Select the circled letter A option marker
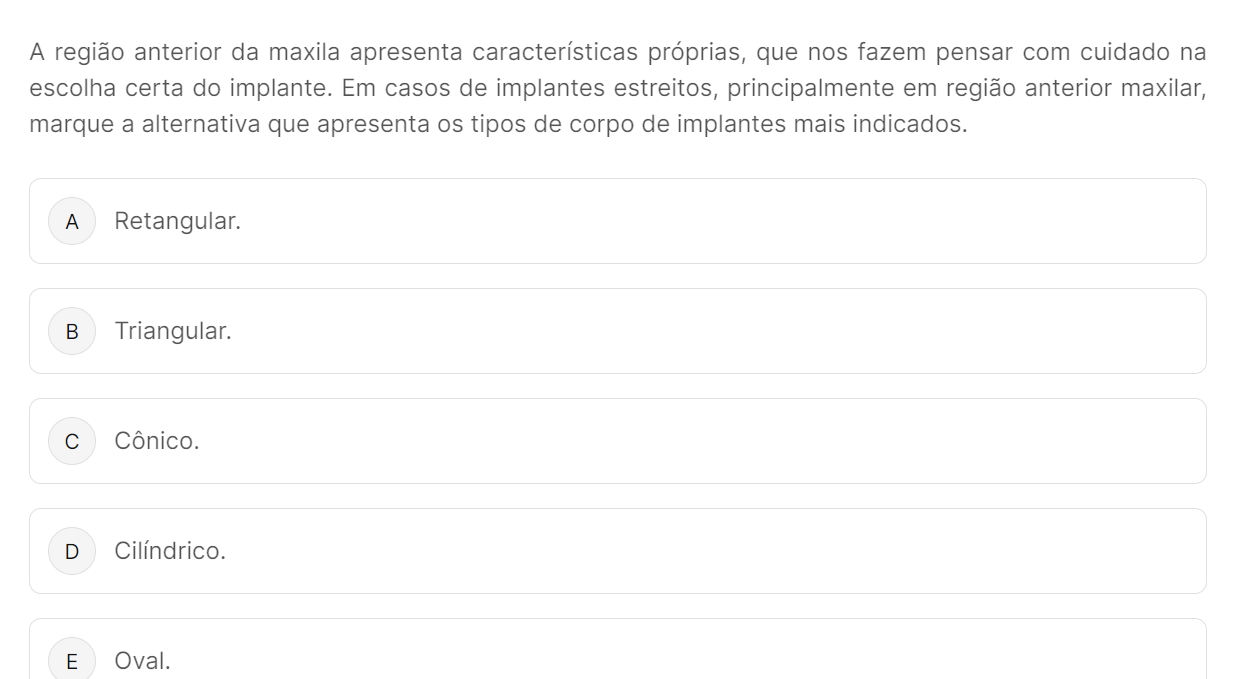Screen dimensions: 1238x679 [72, 221]
